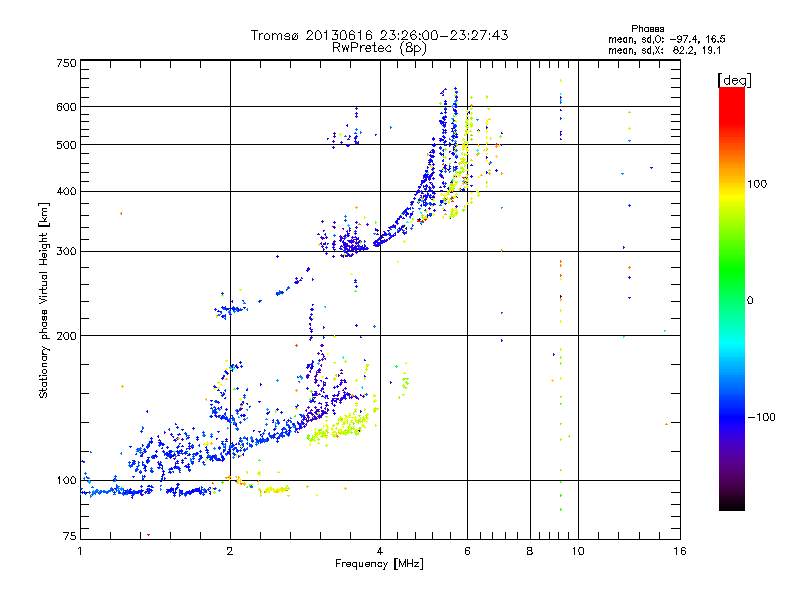Click the rainbow phase colorbar

coord(732,299)
